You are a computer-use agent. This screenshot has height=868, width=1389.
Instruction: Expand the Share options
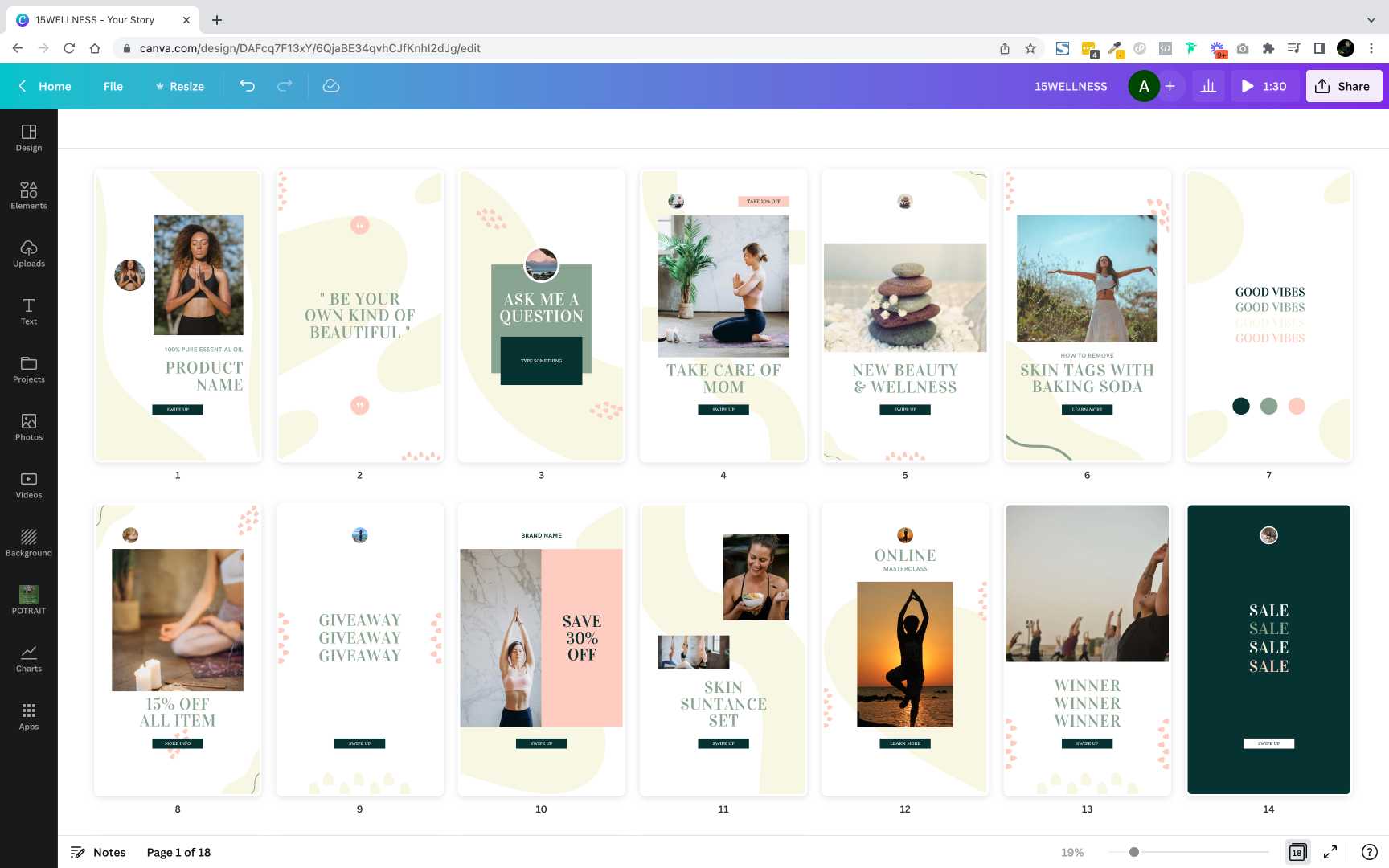tap(1343, 86)
